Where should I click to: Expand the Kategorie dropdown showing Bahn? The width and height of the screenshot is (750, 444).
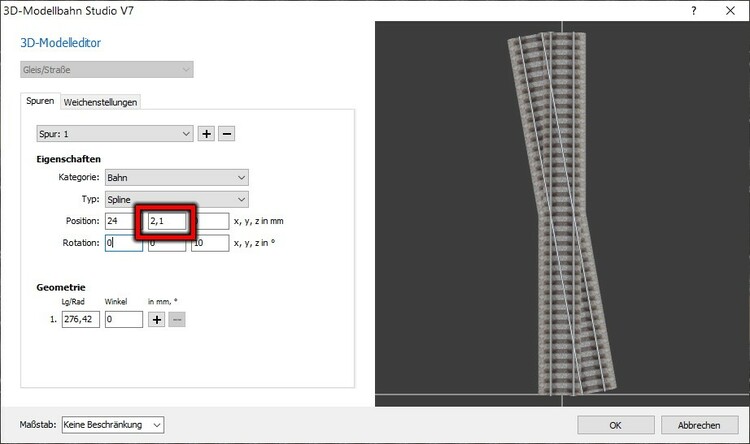click(176, 178)
